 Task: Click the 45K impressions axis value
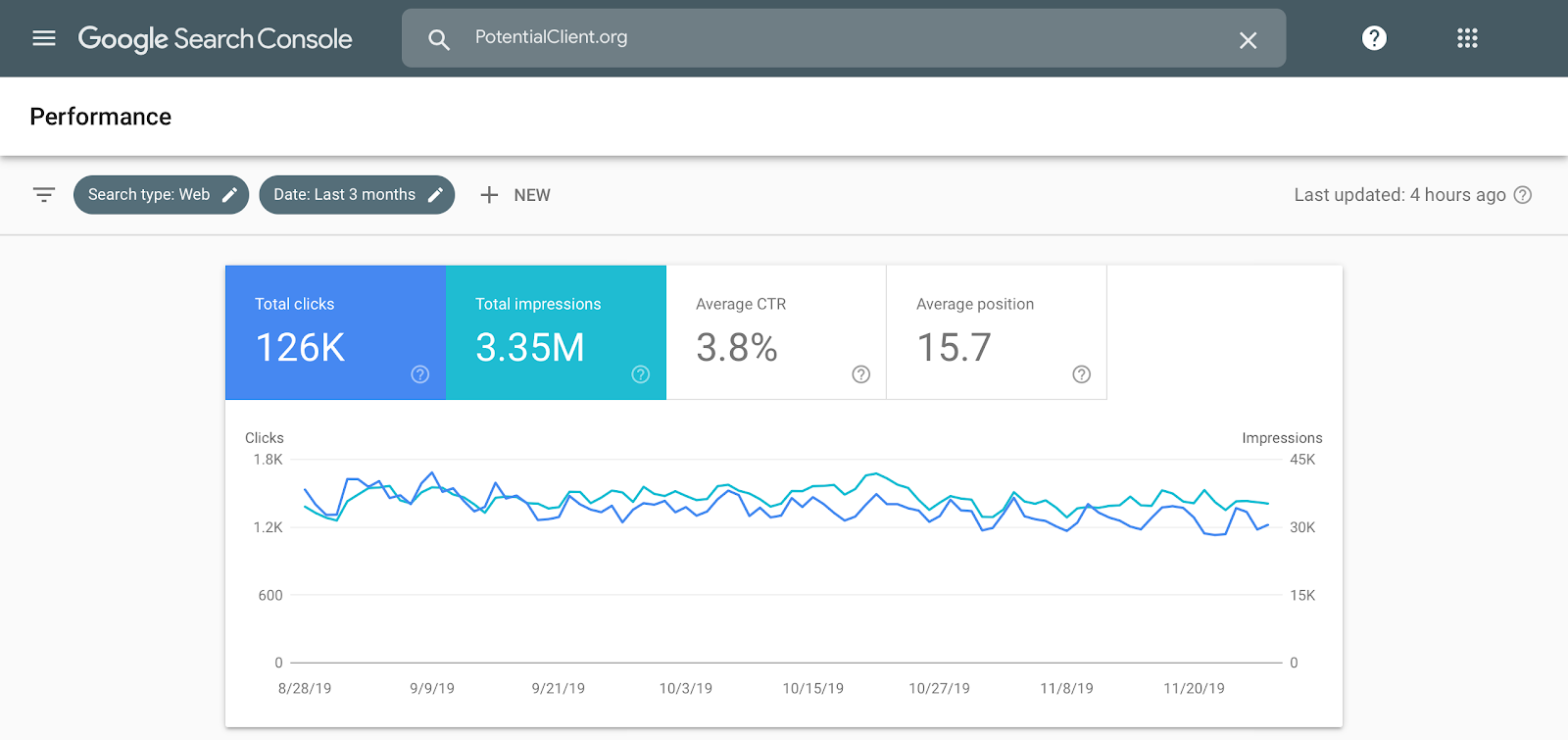pyautogui.click(x=1302, y=460)
